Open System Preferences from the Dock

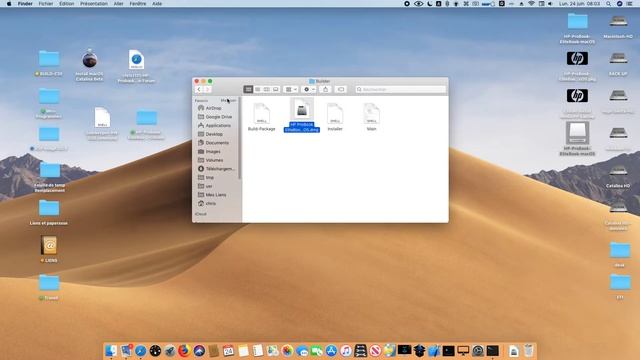coord(478,350)
